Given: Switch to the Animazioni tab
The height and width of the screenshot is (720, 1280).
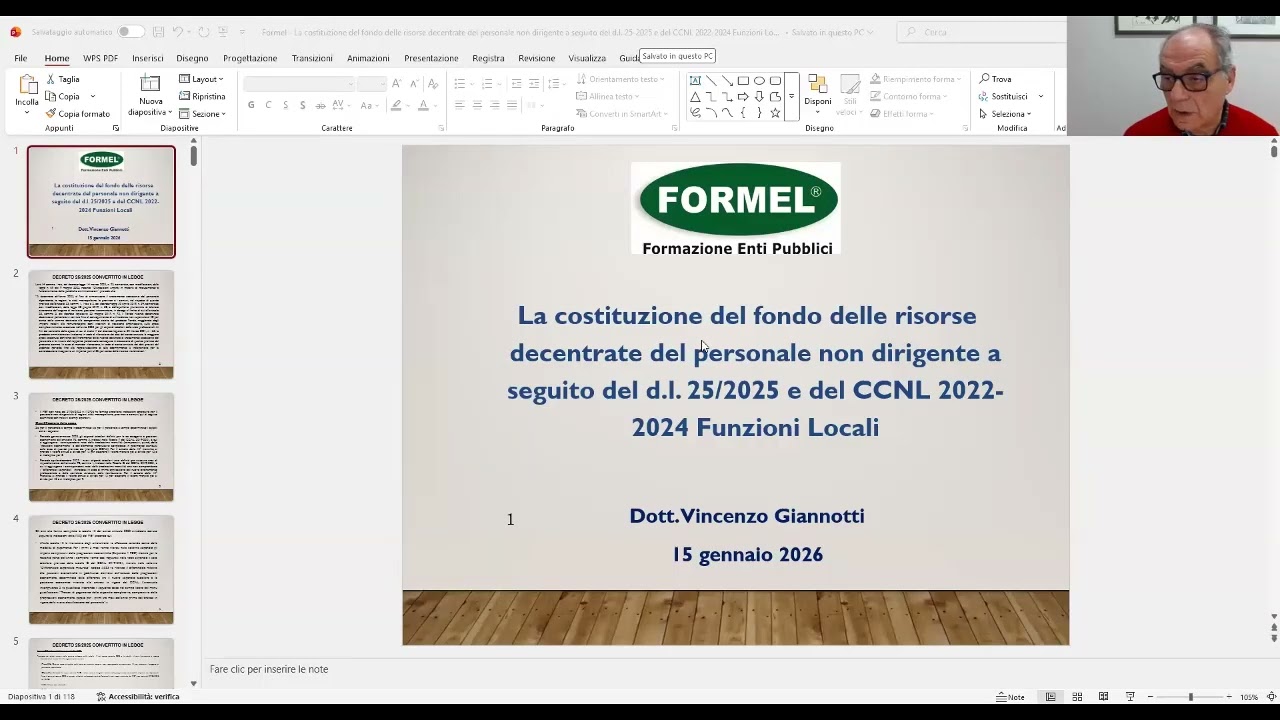Looking at the screenshot, I should point(368,58).
